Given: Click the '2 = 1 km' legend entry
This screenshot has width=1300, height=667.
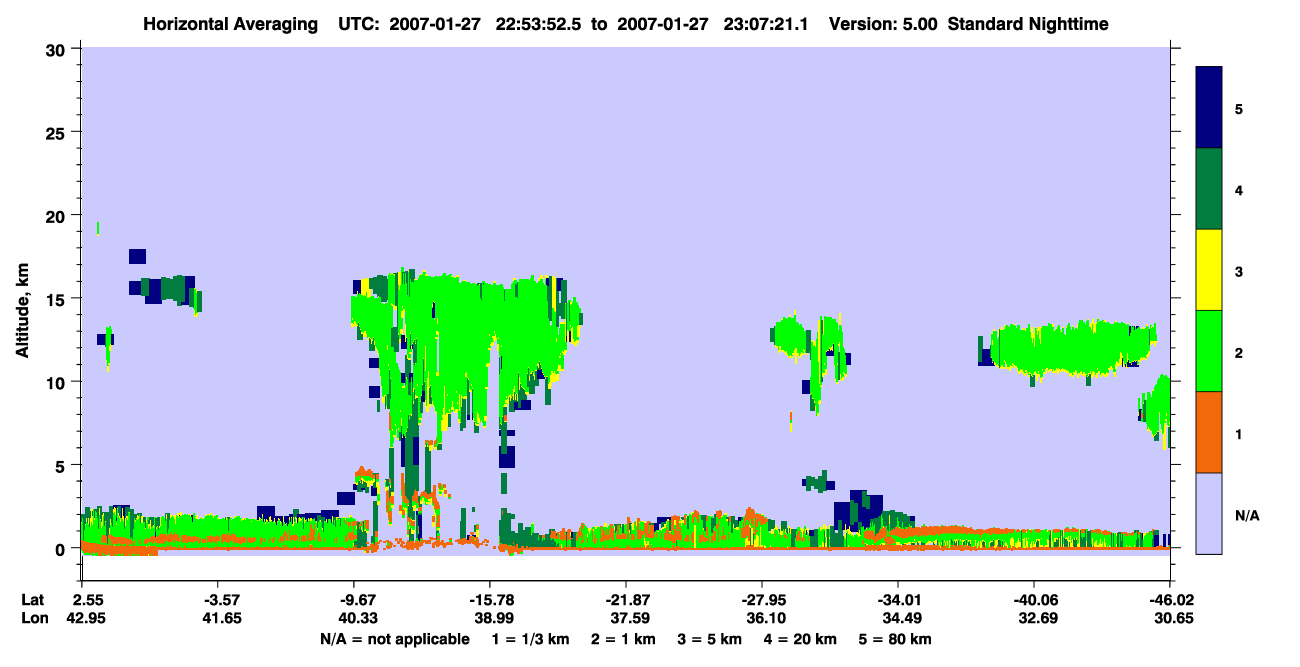Looking at the screenshot, I should 623,639.
